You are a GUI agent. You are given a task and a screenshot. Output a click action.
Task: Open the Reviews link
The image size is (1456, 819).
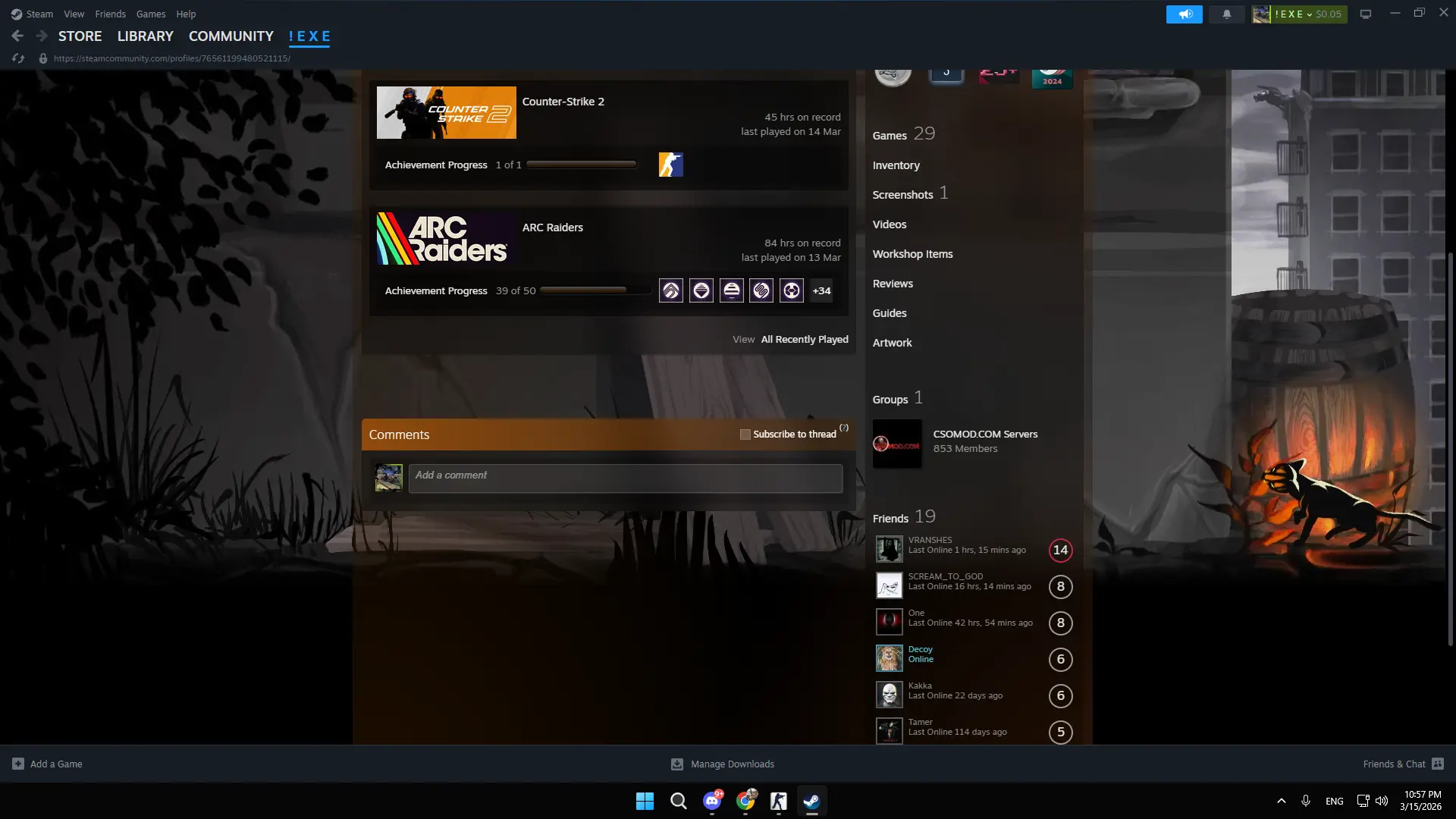coord(893,284)
